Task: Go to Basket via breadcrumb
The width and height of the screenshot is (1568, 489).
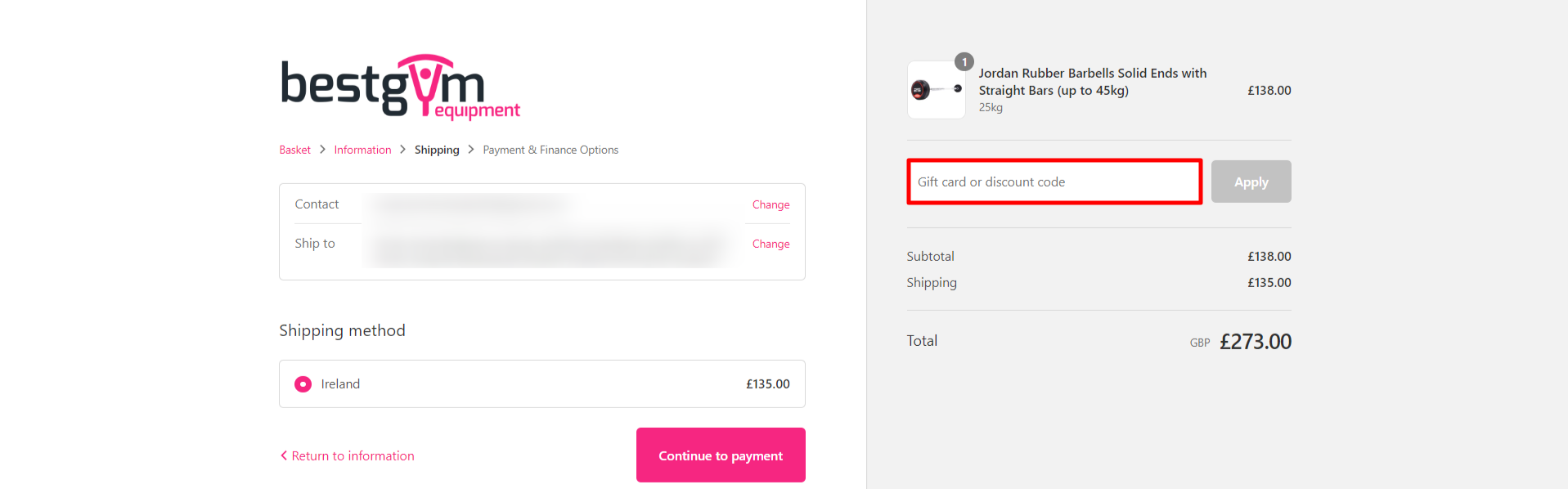Action: tap(294, 150)
